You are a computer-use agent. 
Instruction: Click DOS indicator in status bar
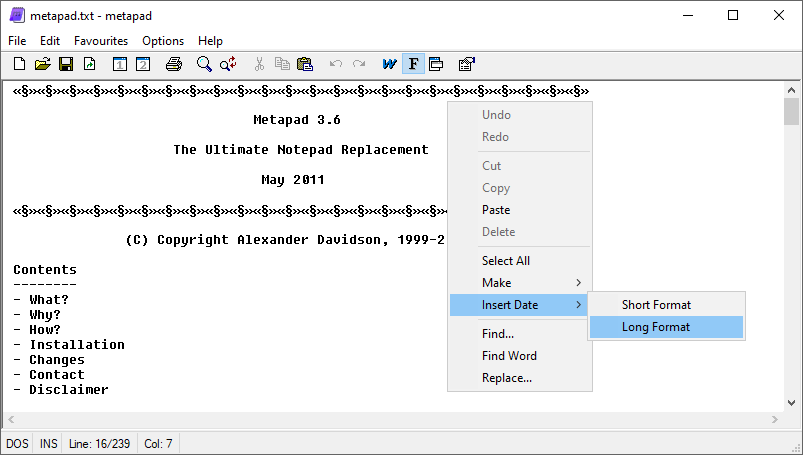point(17,444)
